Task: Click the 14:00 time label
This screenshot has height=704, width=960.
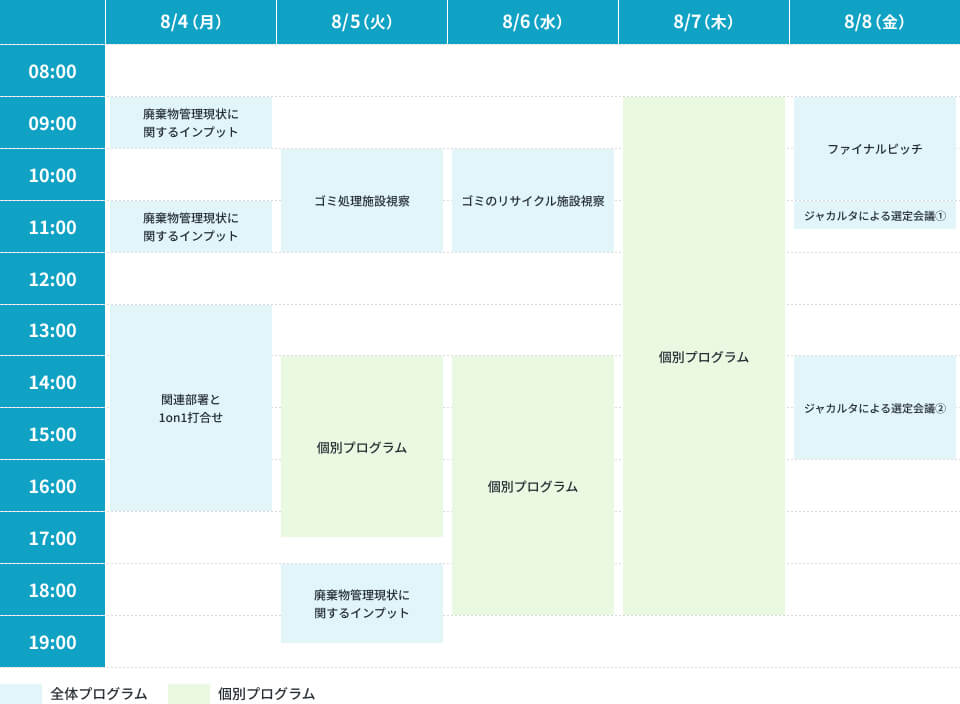Action: point(52,383)
